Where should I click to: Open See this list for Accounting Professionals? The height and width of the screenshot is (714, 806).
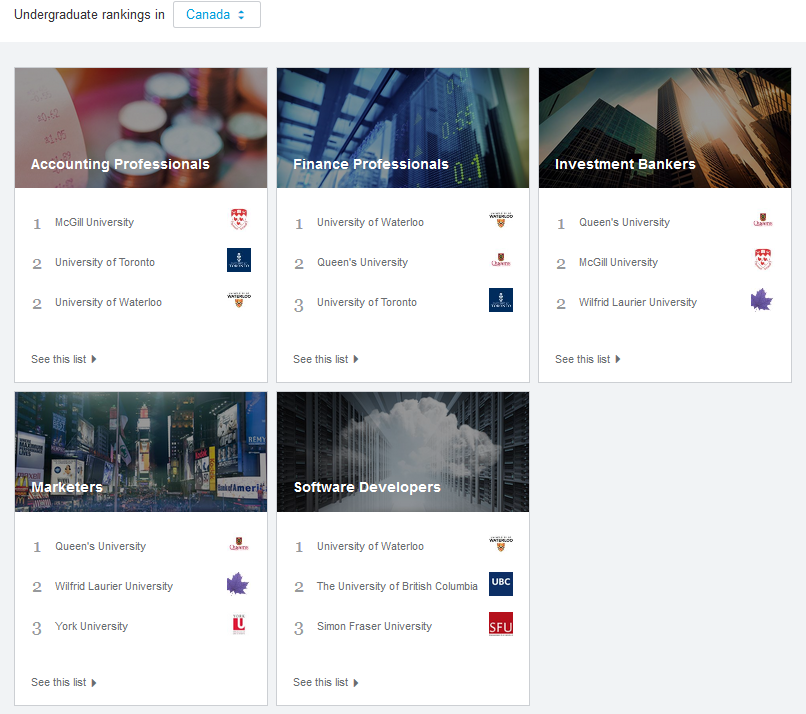[64, 359]
